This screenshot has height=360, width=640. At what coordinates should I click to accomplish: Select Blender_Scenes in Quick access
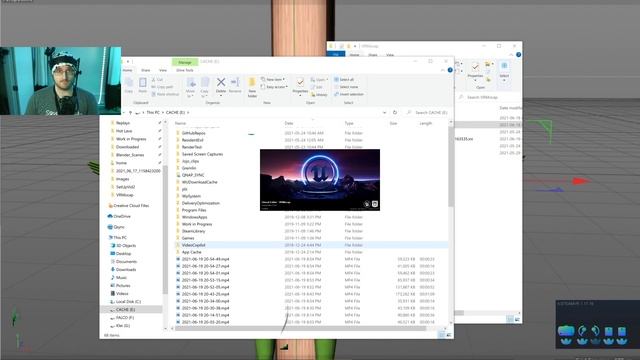tap(130, 155)
